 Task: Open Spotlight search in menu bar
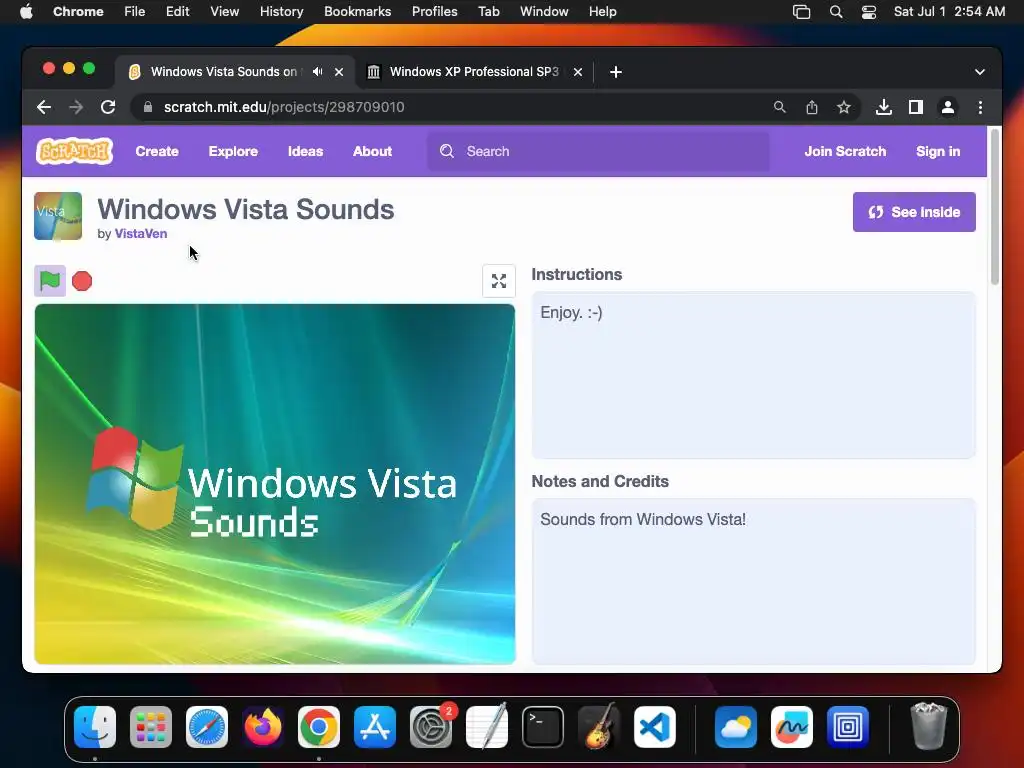point(835,12)
